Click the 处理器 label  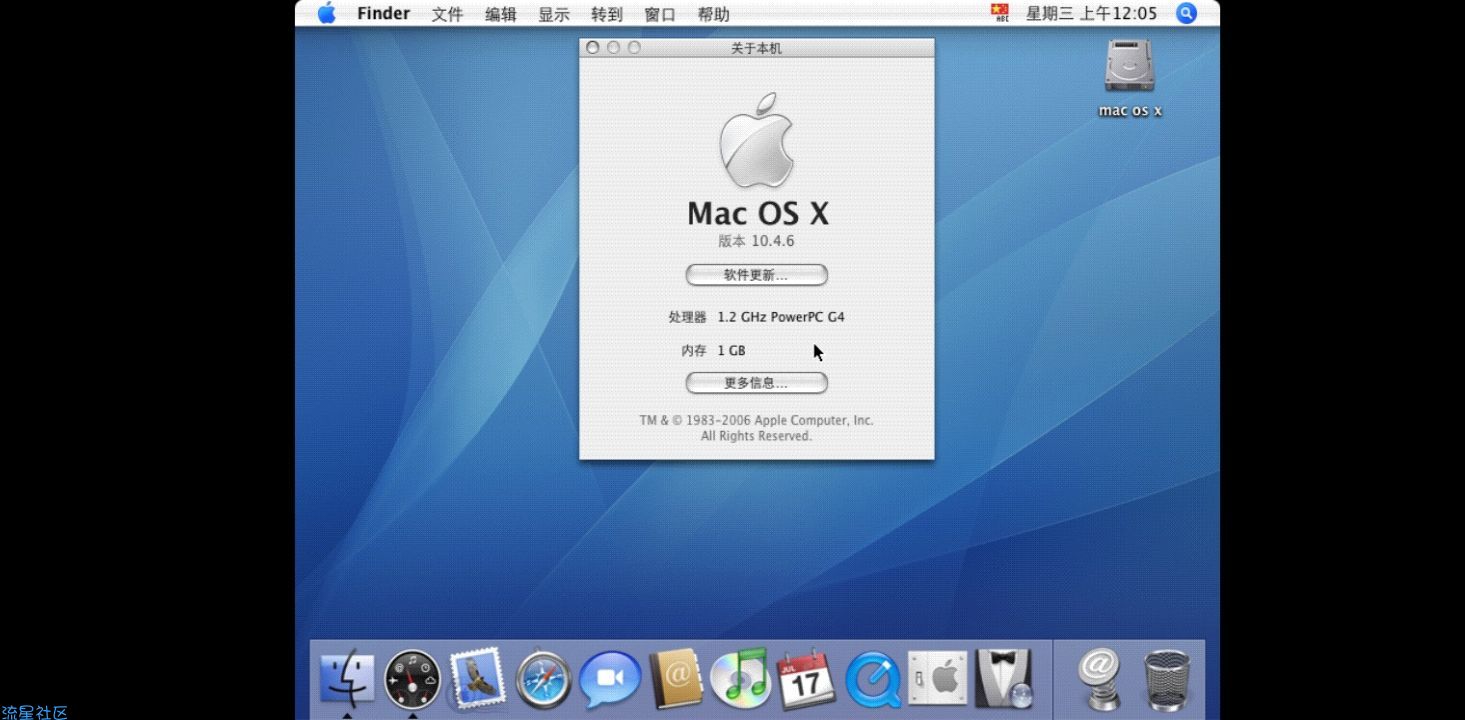click(687, 317)
